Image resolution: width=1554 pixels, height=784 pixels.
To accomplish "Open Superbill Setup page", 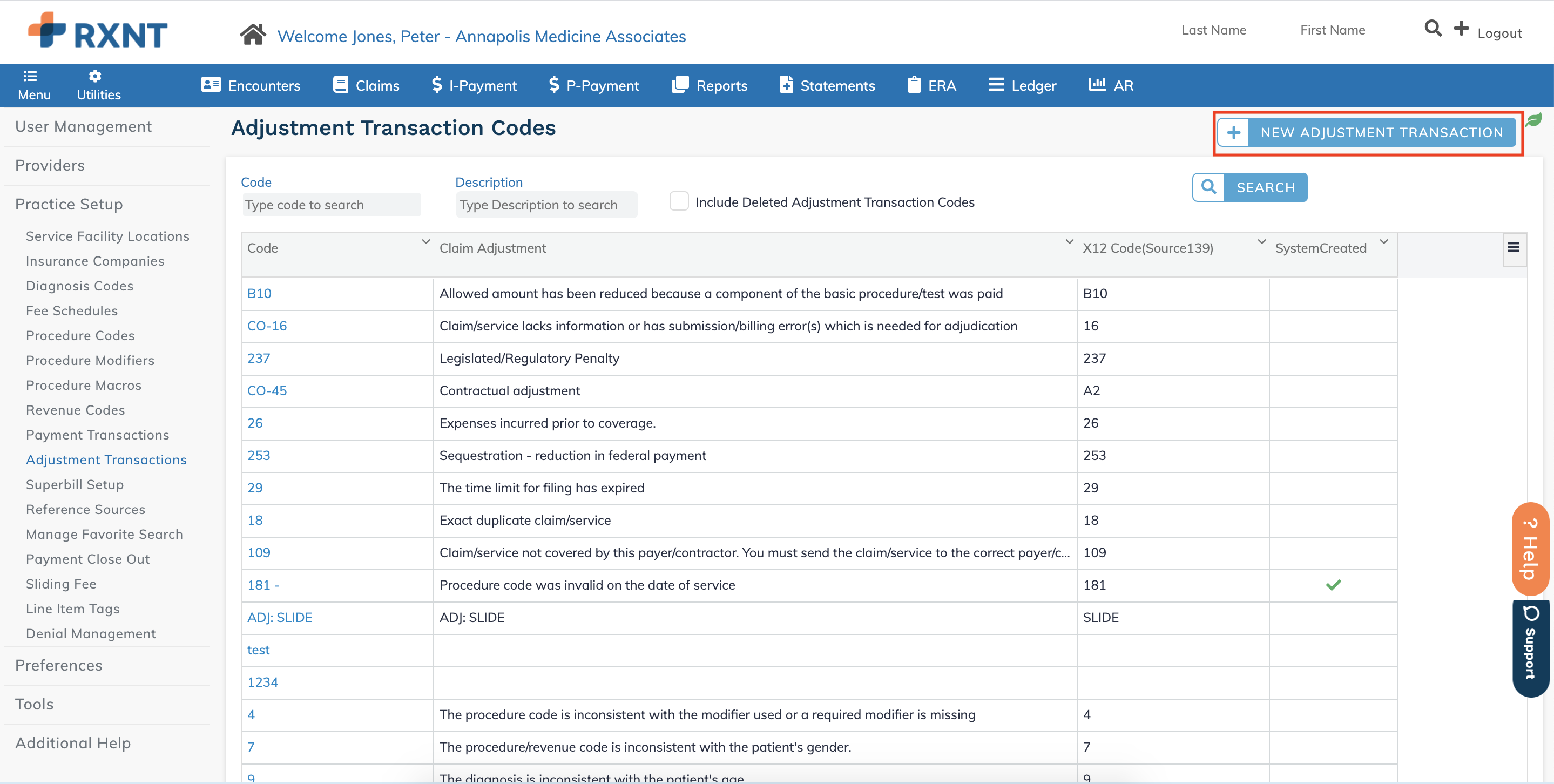I will [x=75, y=485].
